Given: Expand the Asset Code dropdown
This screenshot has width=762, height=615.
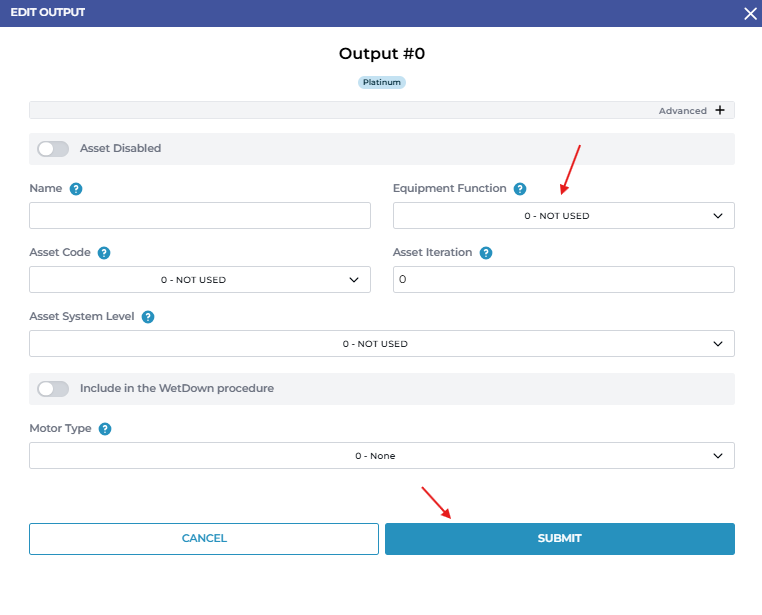Looking at the screenshot, I should 200,280.
